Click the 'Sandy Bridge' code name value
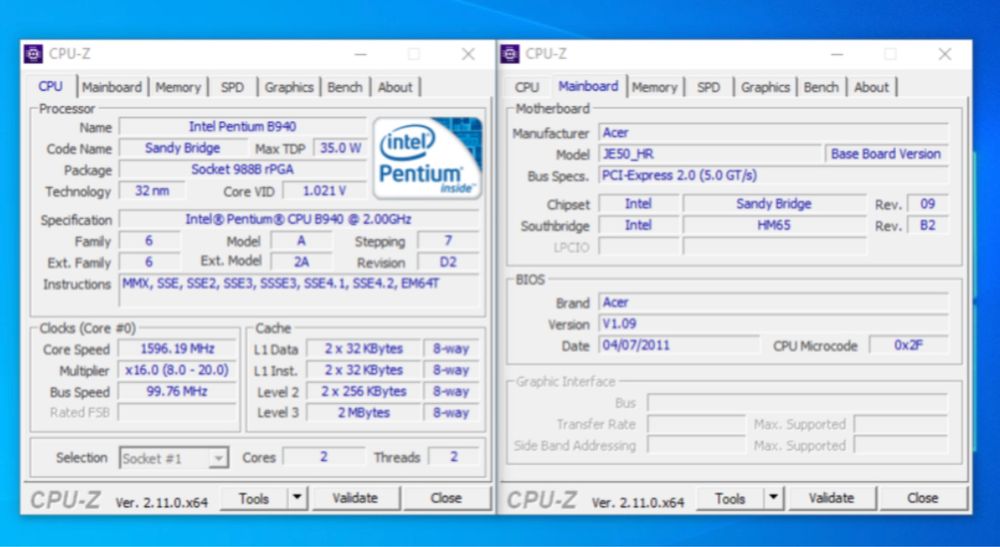 coord(182,149)
